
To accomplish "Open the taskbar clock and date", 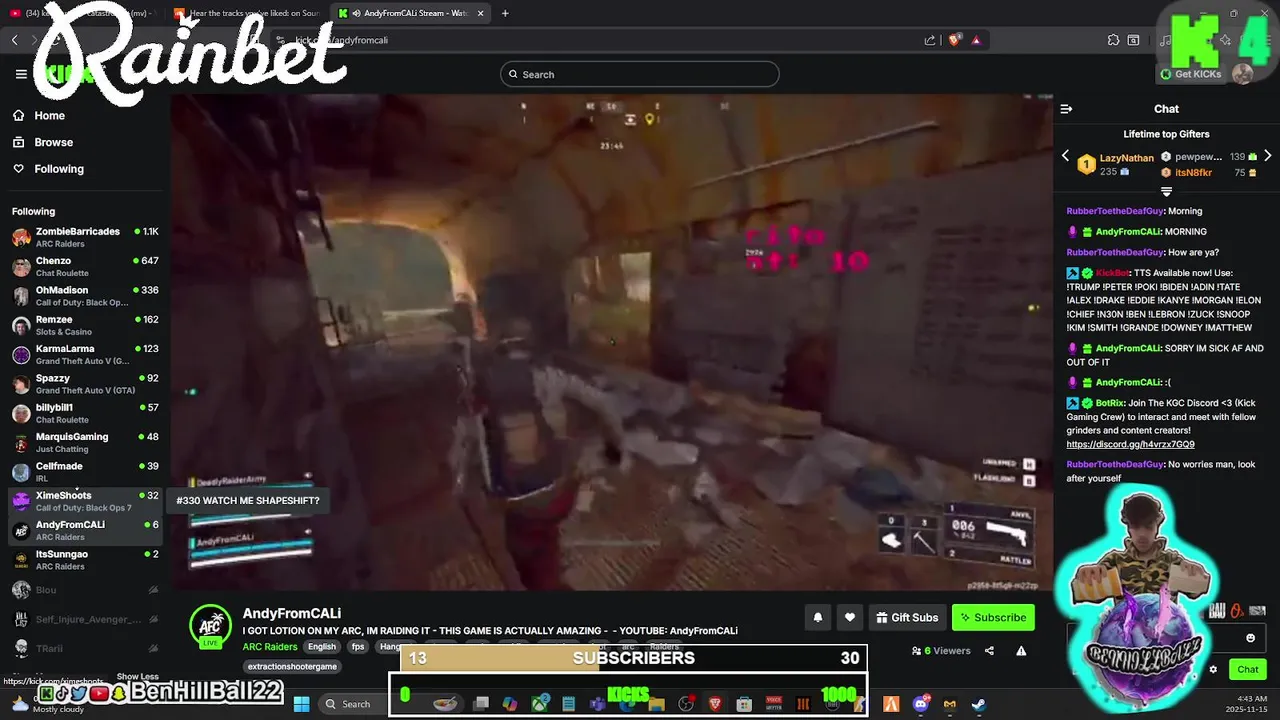I will (x=1249, y=704).
